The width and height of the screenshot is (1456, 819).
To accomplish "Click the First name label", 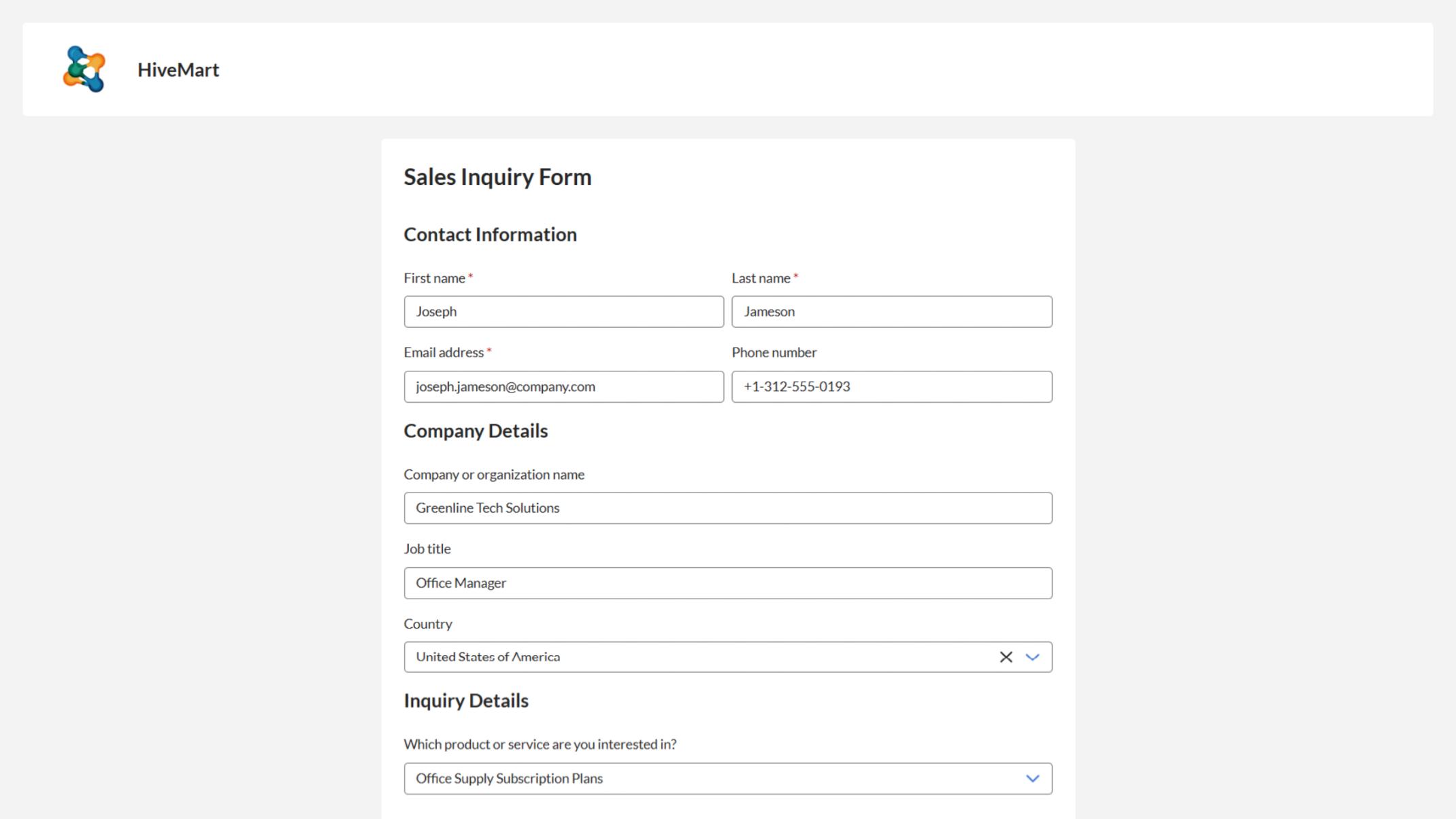I will (435, 278).
